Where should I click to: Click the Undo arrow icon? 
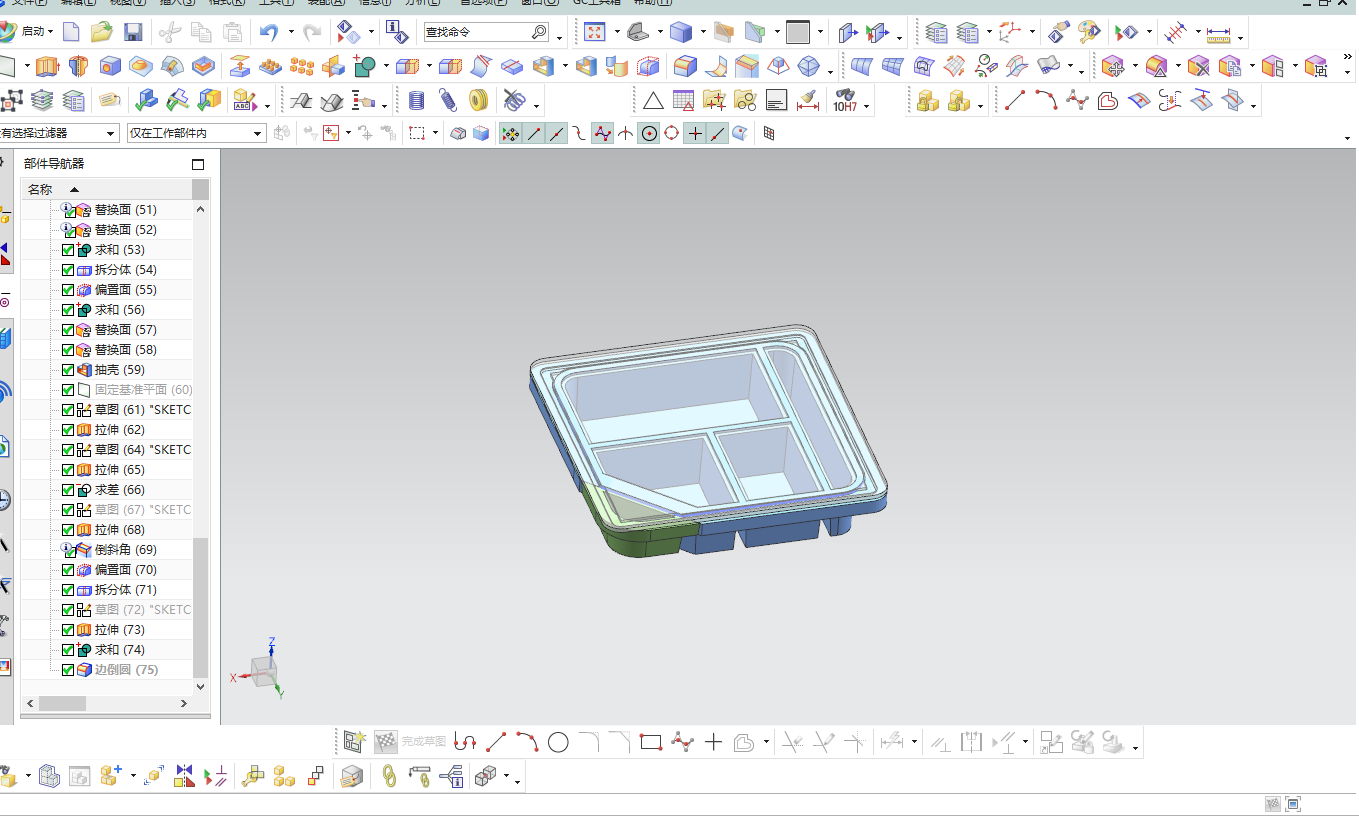click(x=268, y=32)
